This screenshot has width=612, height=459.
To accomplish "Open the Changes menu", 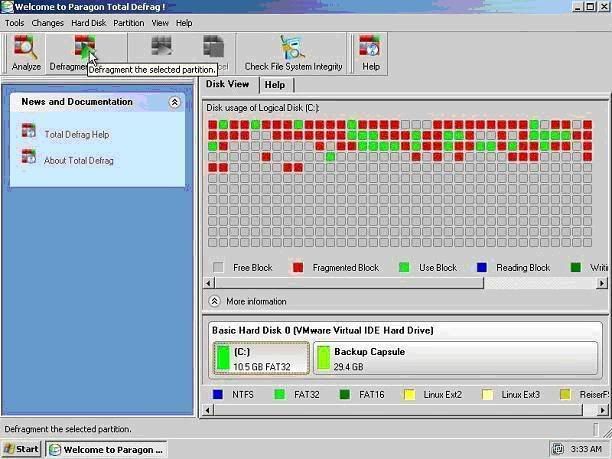I will (47, 23).
